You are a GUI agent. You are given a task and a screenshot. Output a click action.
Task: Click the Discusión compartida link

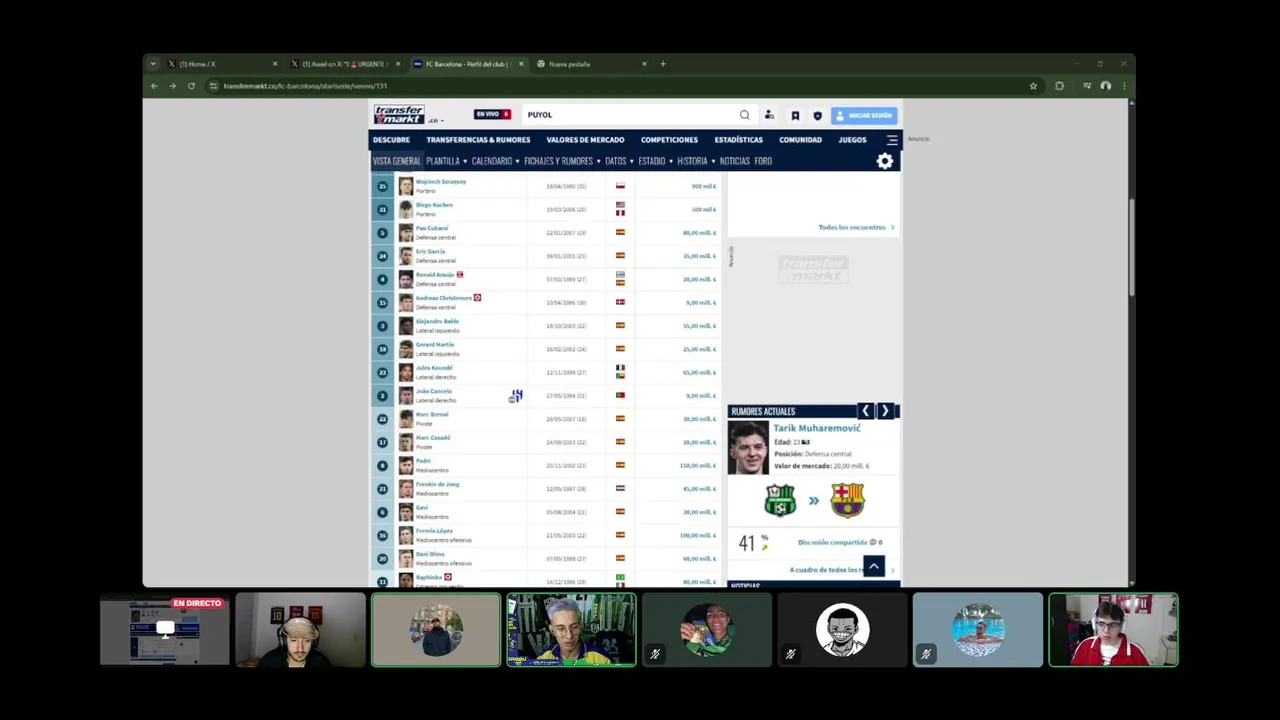click(832, 542)
